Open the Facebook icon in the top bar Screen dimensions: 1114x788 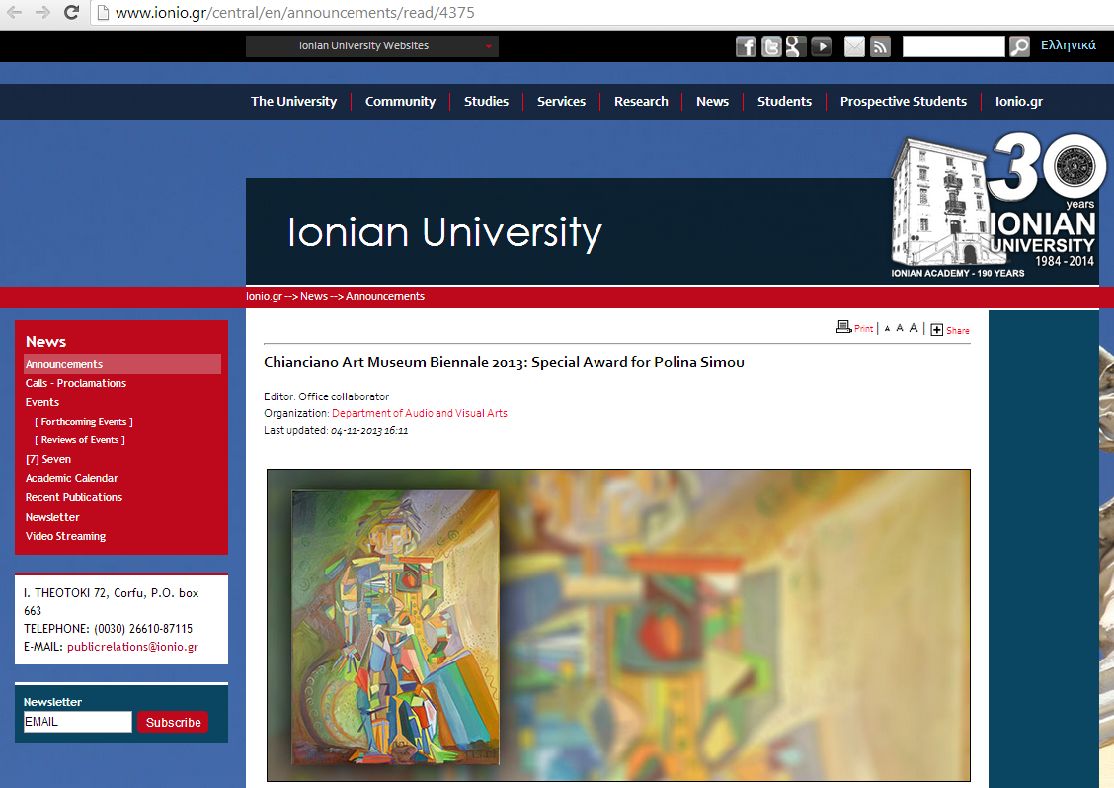pos(746,46)
